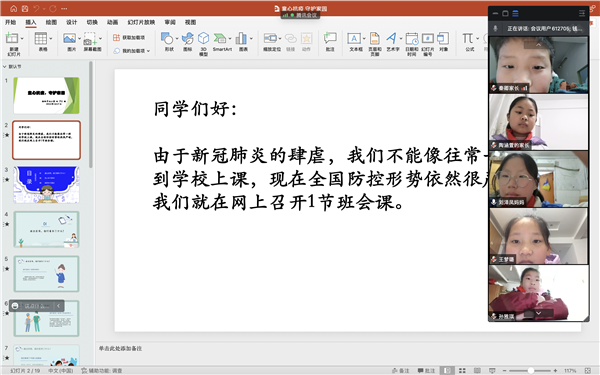Insert a 3D model
The width and height of the screenshot is (600, 375).
203,43
